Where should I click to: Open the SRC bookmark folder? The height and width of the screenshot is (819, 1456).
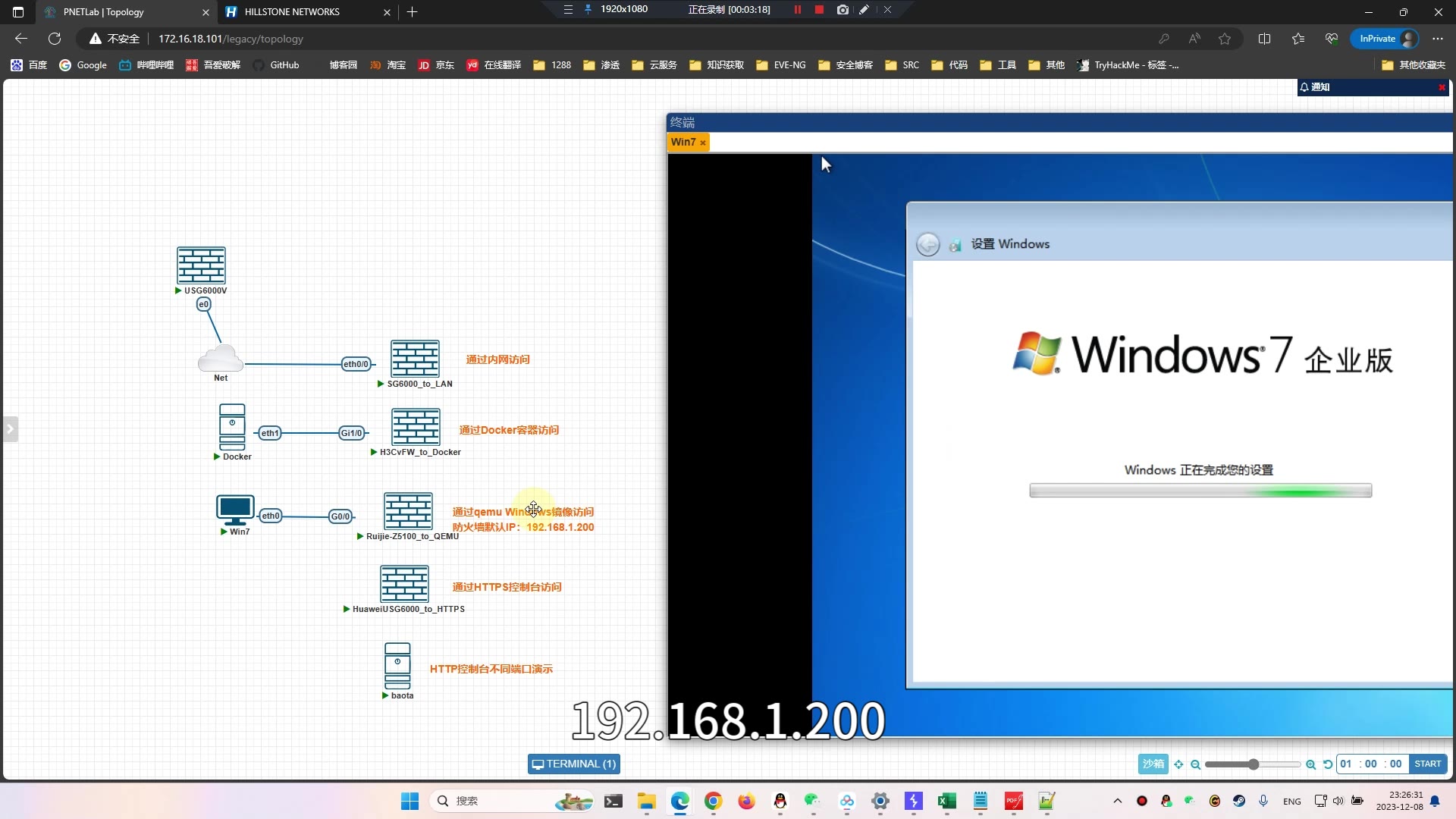pos(902,65)
